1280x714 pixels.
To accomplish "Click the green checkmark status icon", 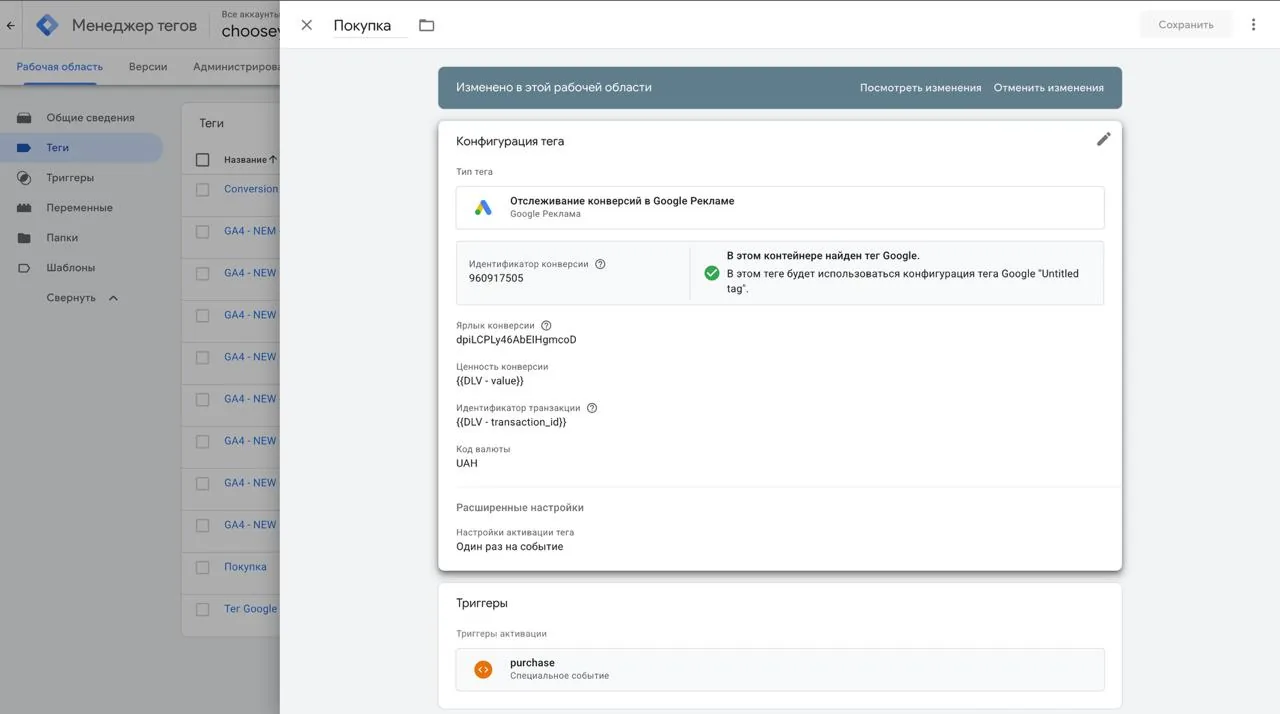I will pyautogui.click(x=712, y=273).
